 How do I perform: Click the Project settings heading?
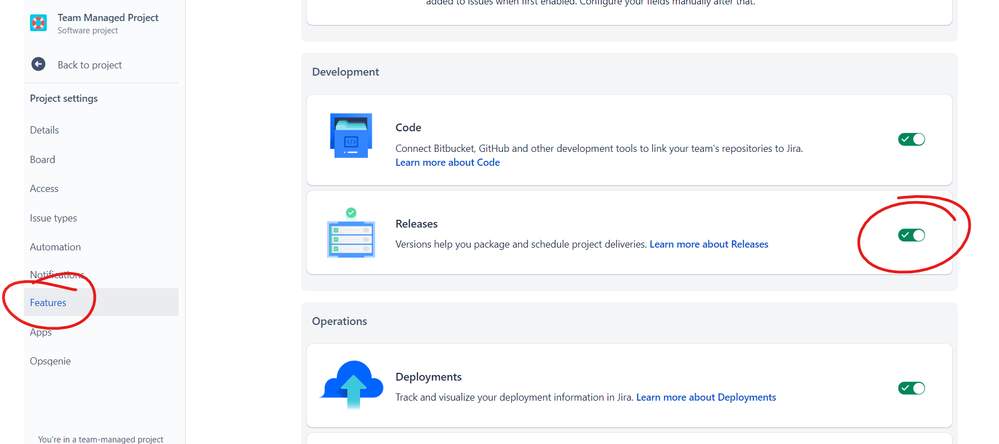coord(64,98)
